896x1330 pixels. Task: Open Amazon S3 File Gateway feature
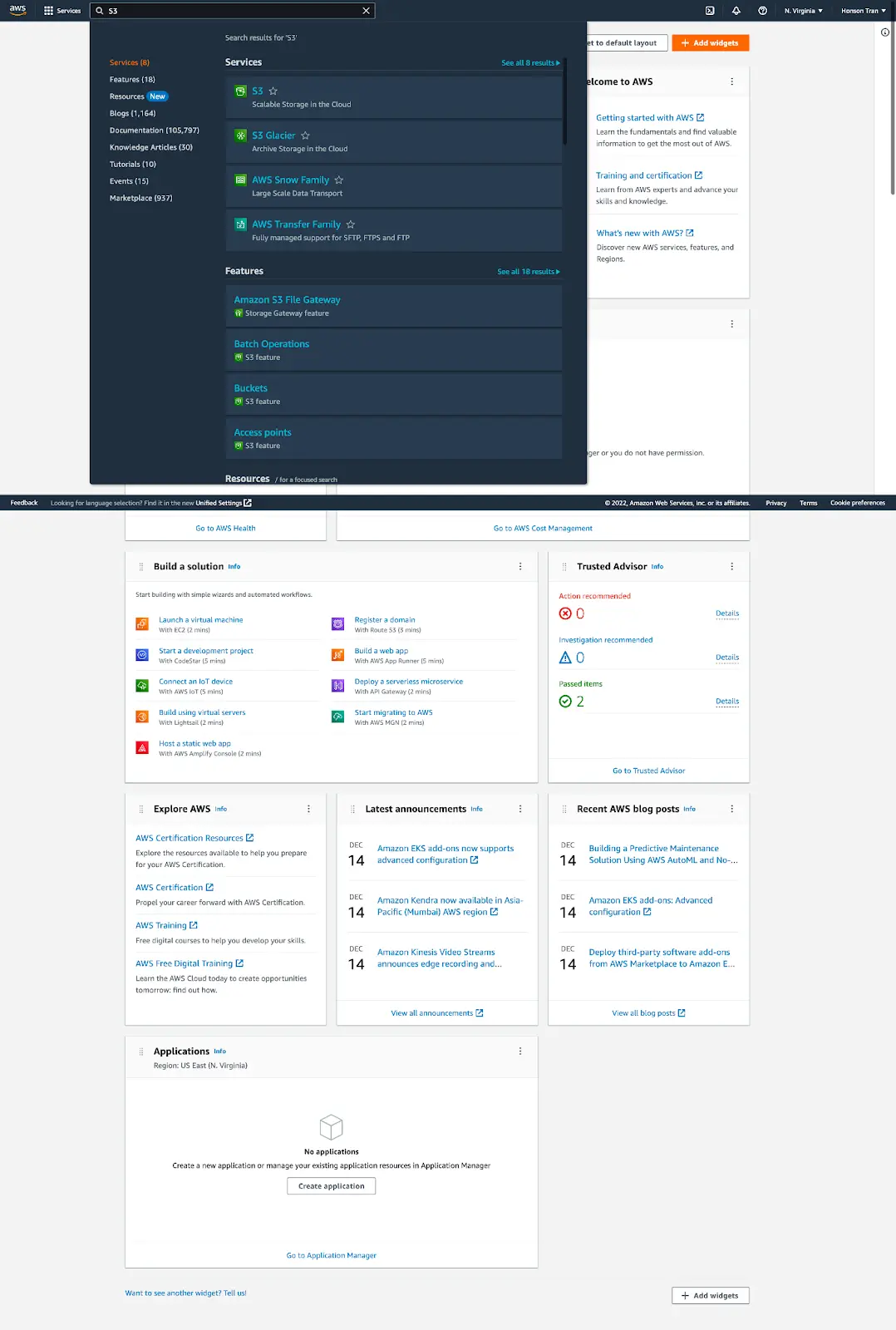click(287, 300)
